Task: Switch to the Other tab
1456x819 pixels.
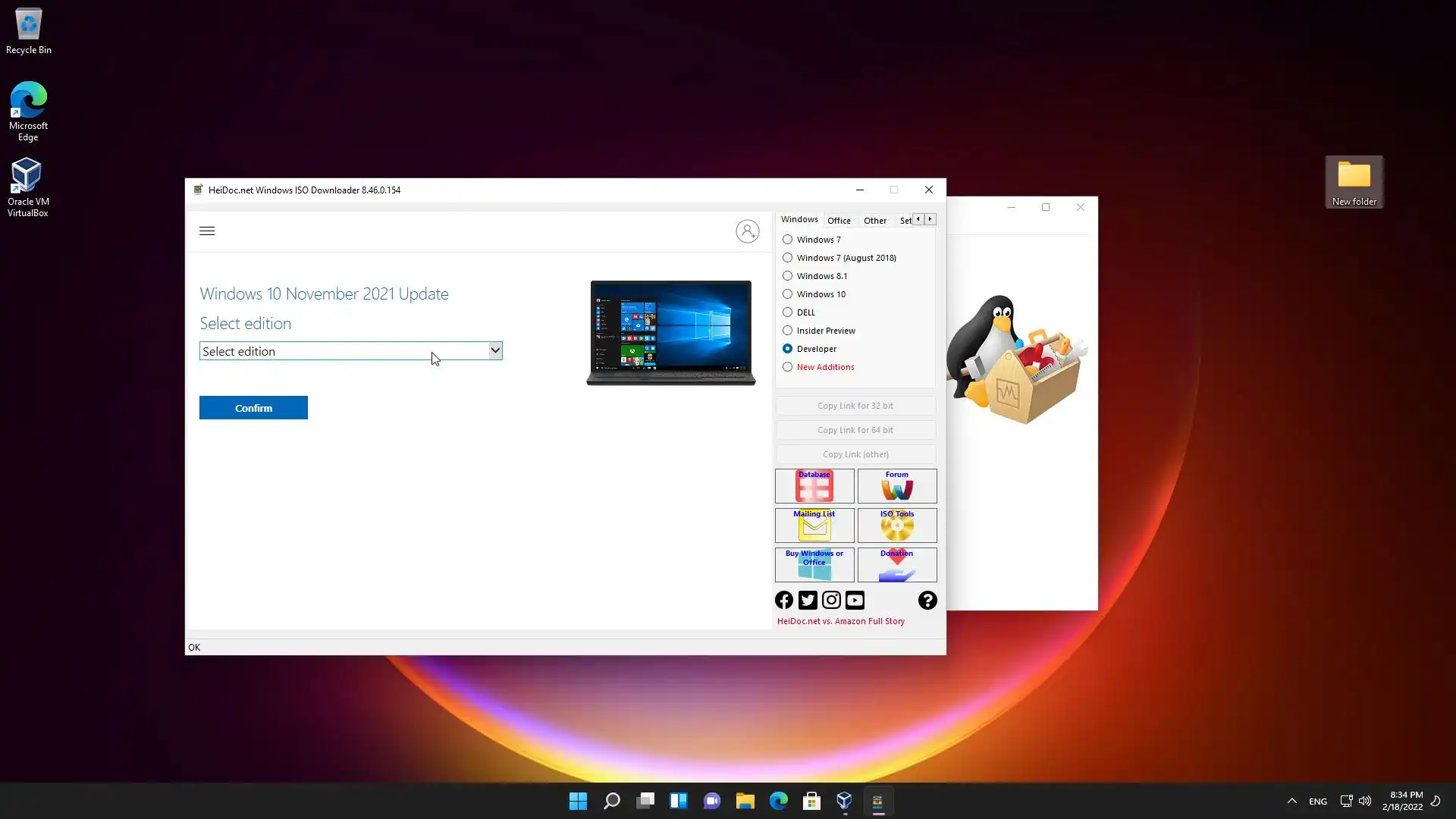Action: coord(874,221)
